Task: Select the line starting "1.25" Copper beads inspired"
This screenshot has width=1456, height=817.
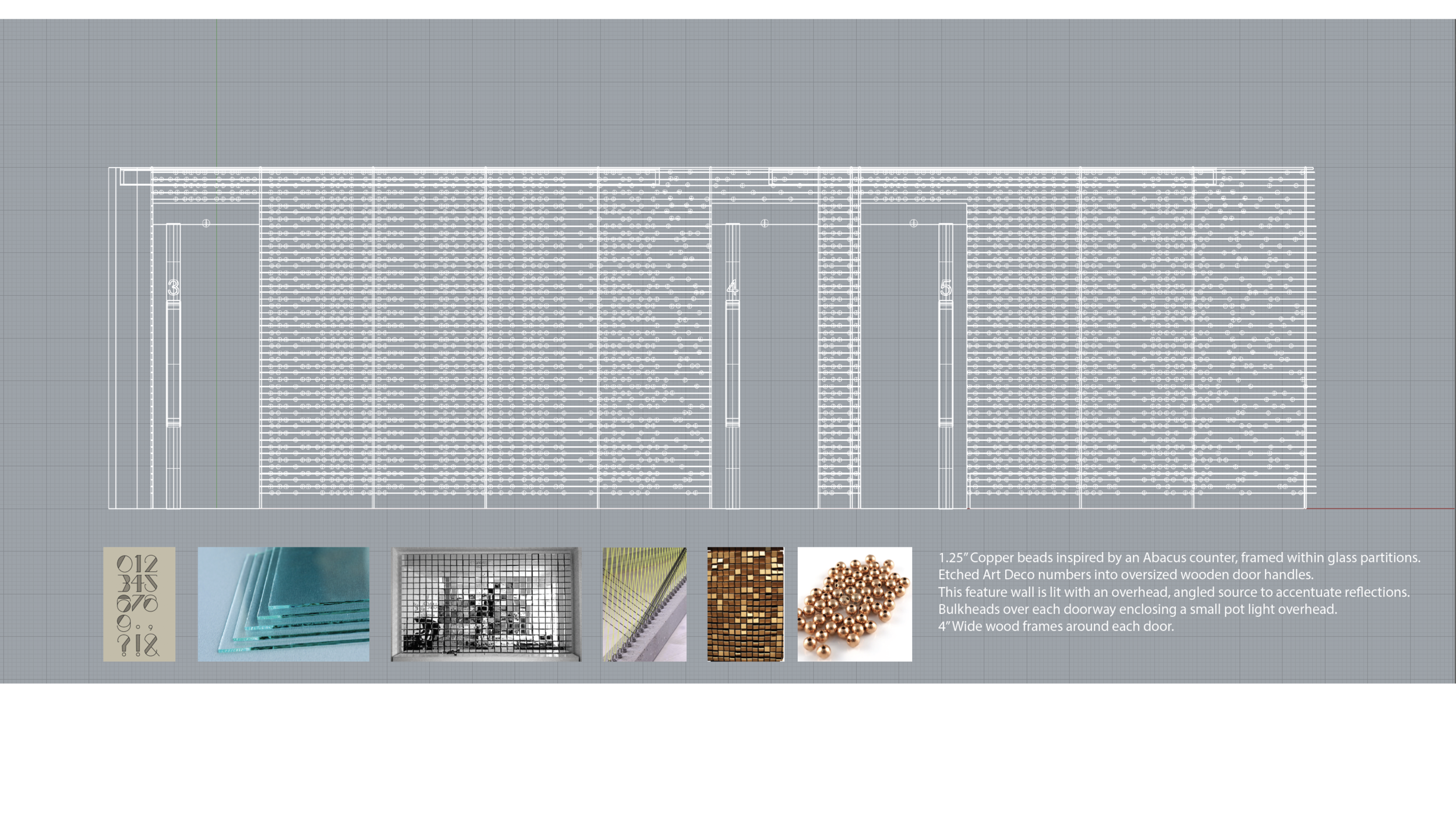Action: [1179, 558]
